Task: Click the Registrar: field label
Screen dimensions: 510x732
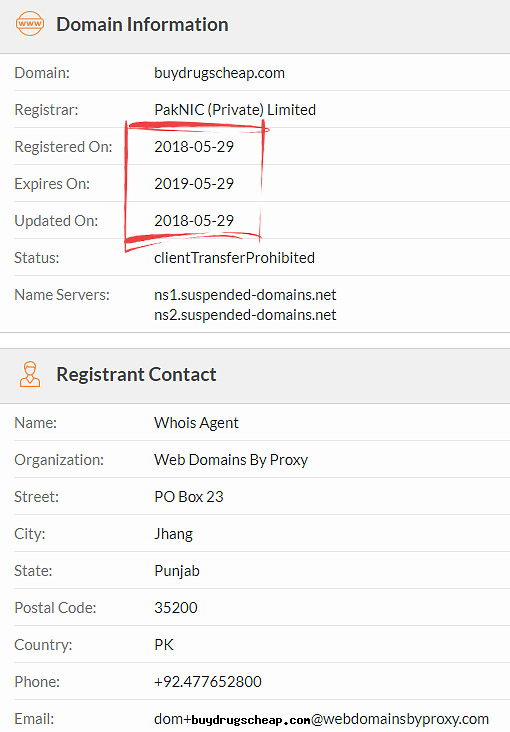Action: (x=46, y=110)
